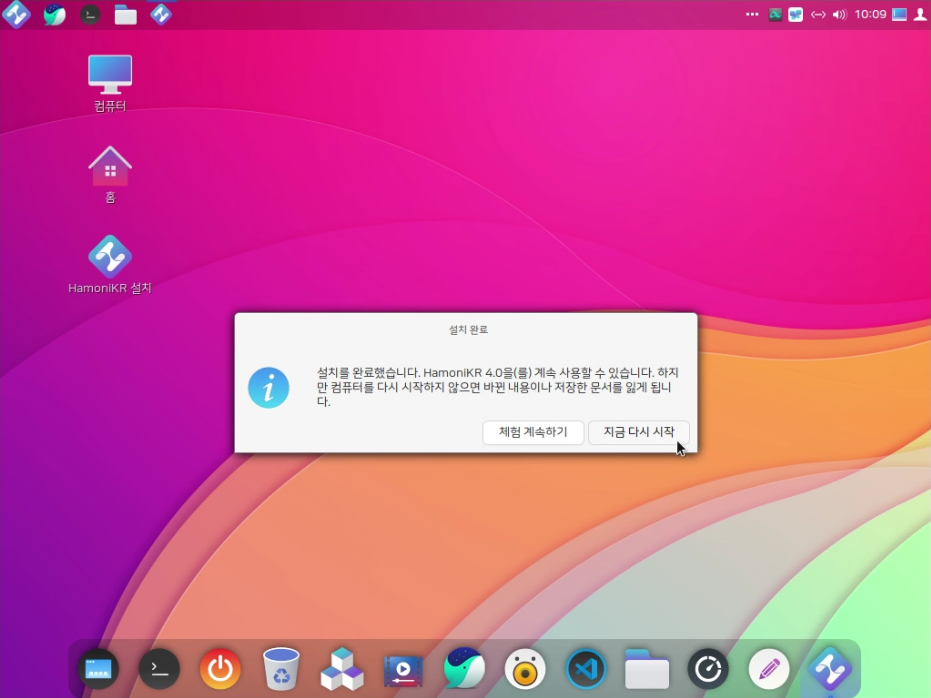Open the volume control in system tray

[x=839, y=15]
